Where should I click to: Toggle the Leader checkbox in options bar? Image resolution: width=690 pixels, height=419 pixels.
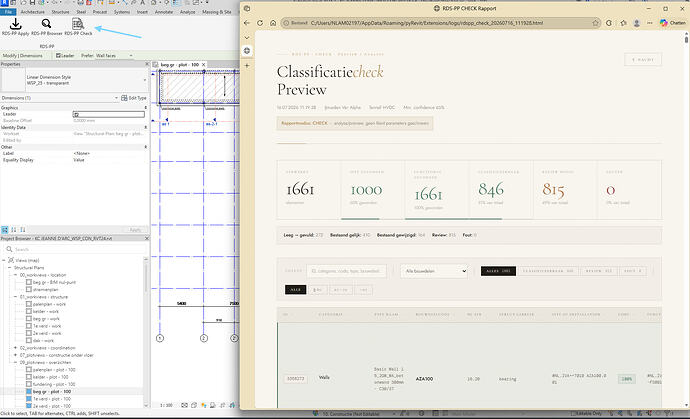pyautogui.click(x=58, y=56)
